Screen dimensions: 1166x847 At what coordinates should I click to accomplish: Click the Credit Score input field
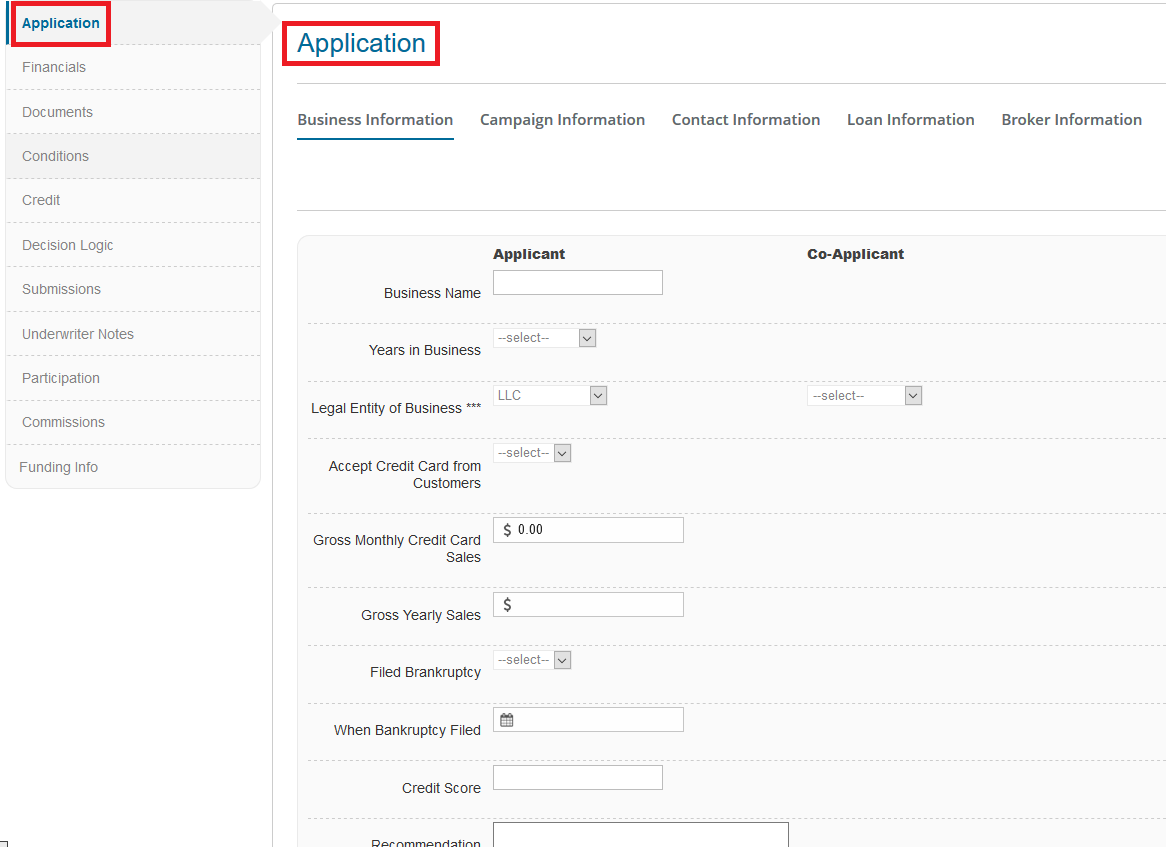click(578, 778)
